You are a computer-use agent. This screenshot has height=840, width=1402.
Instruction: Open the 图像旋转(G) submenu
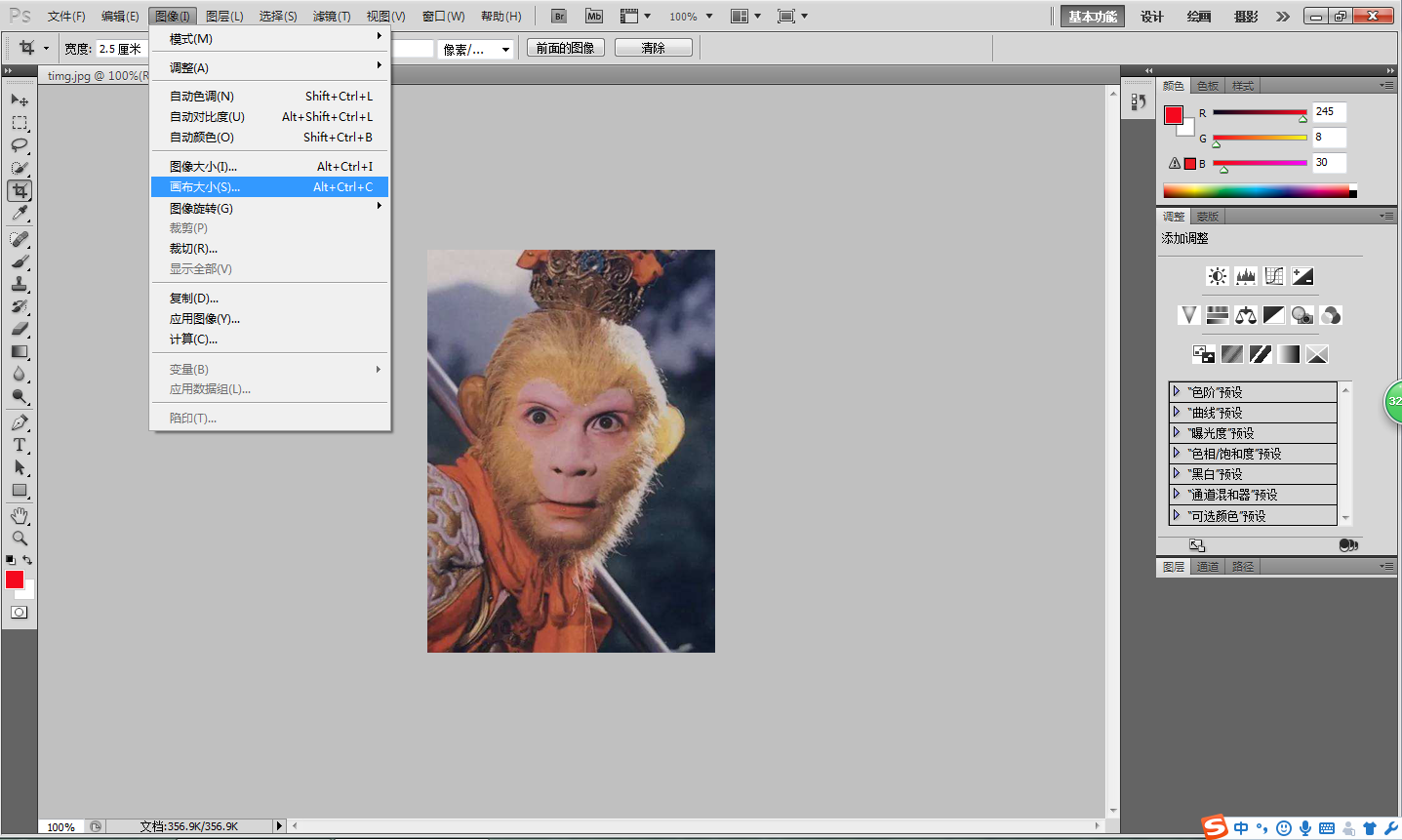click(x=270, y=209)
